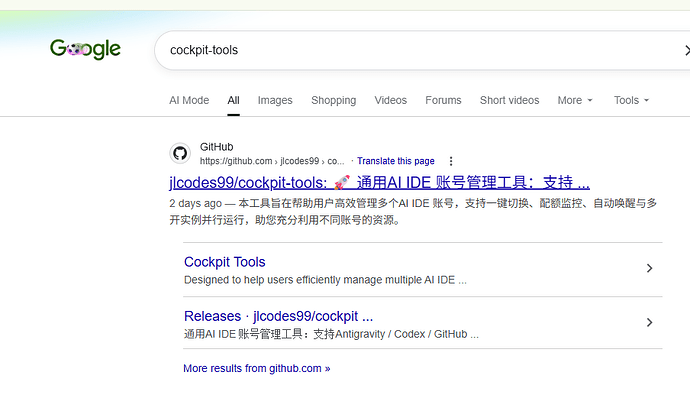Open Releases · jlcodes99/cockpit link
This screenshot has width=690, height=397.
point(278,316)
